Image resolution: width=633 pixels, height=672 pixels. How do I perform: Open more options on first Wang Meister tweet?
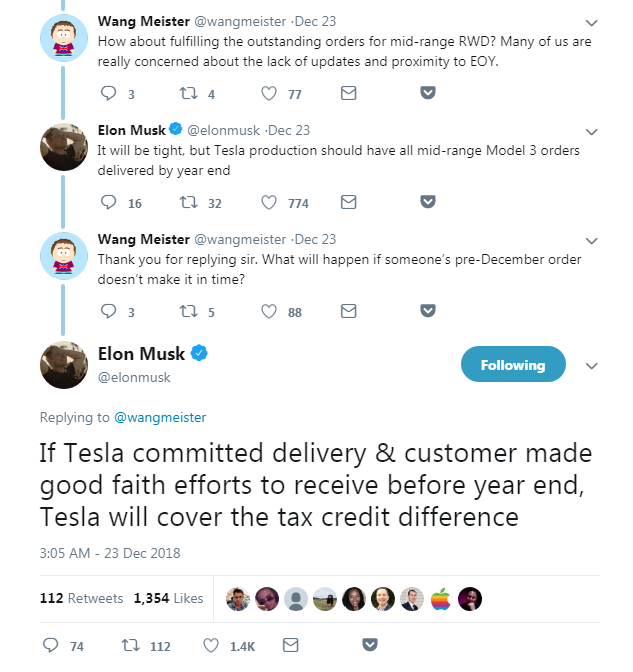pos(591,22)
